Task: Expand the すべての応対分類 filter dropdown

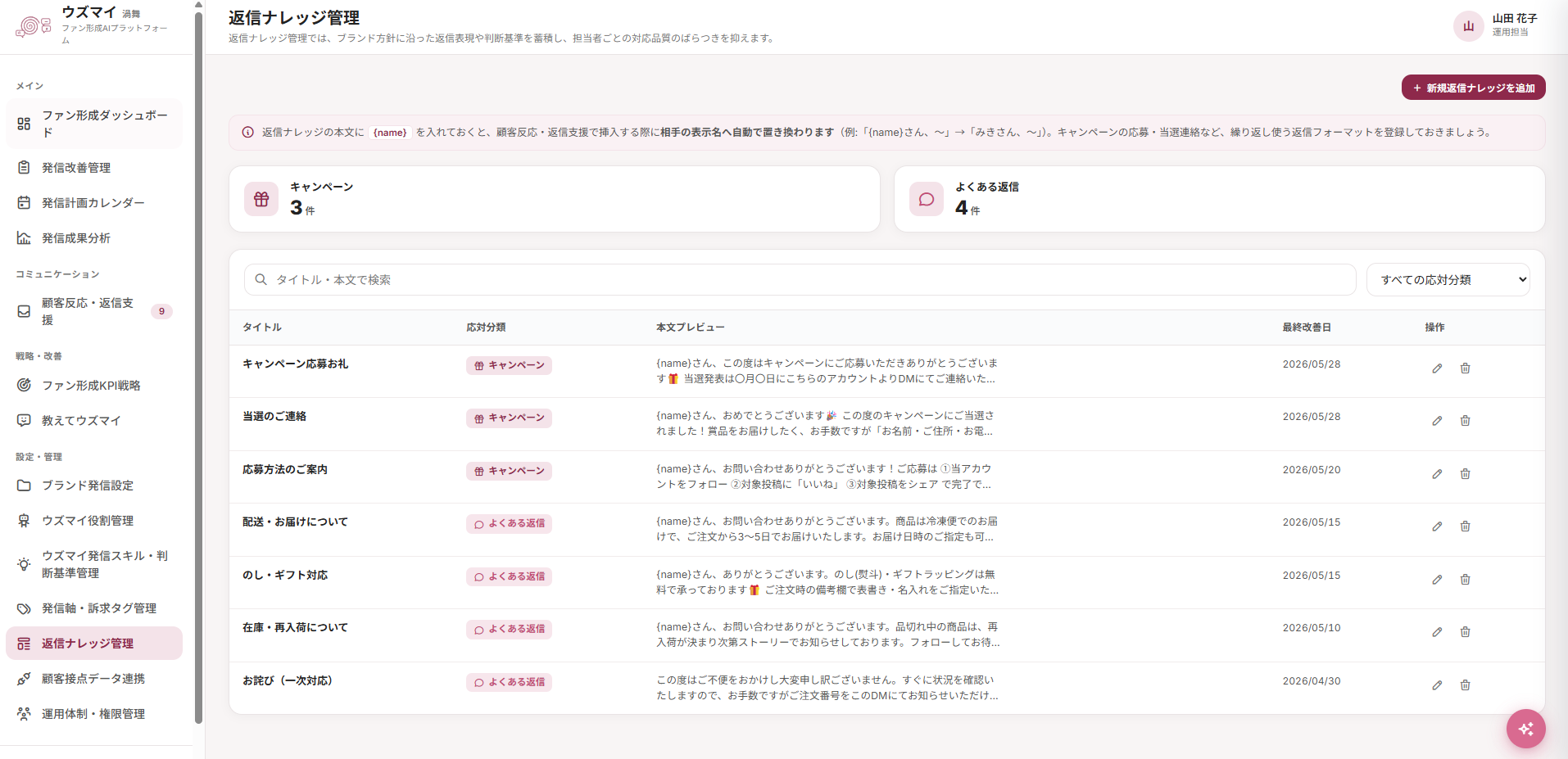Action: click(1448, 280)
